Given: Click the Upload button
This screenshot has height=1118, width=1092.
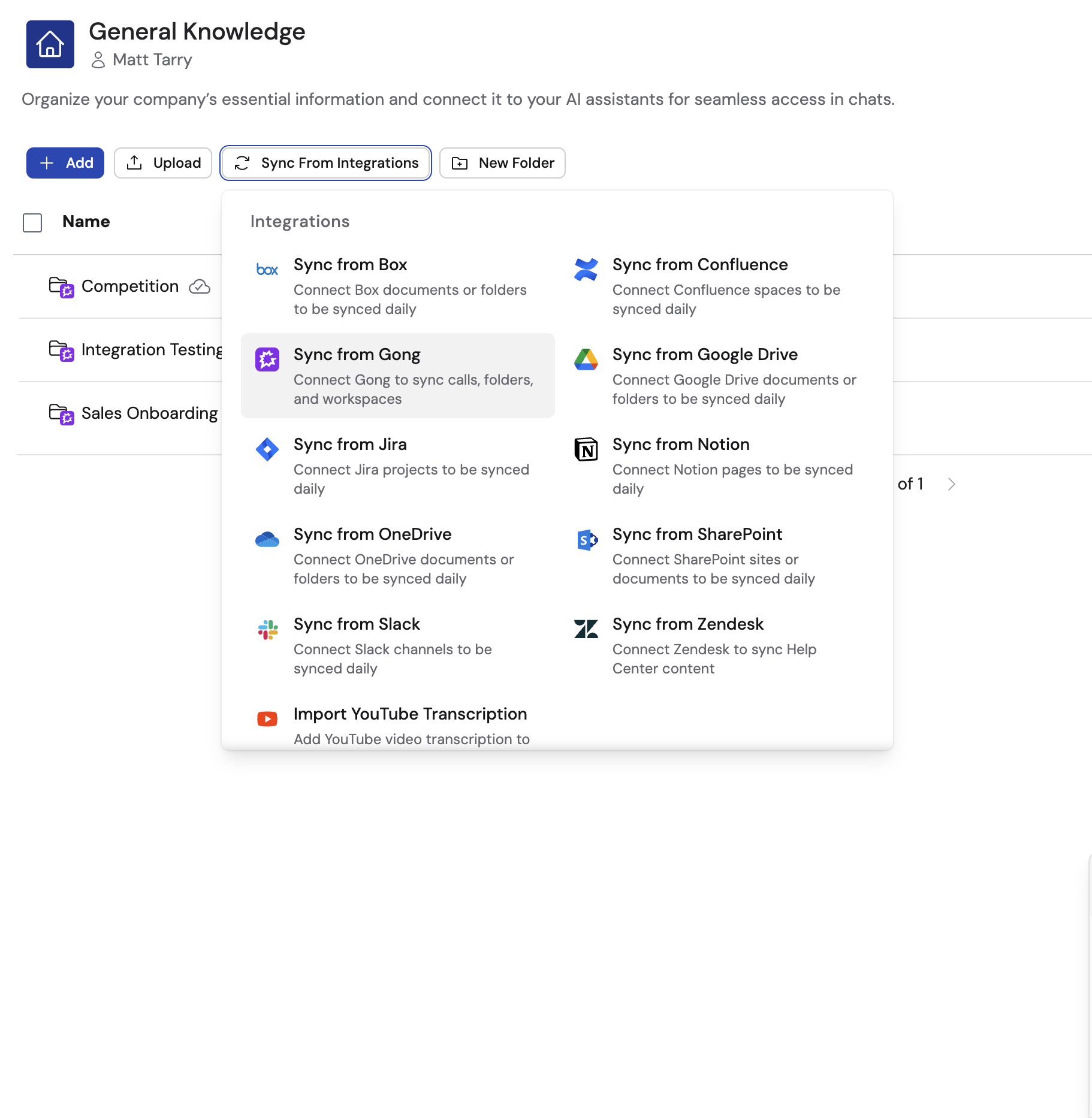Looking at the screenshot, I should click(163, 163).
